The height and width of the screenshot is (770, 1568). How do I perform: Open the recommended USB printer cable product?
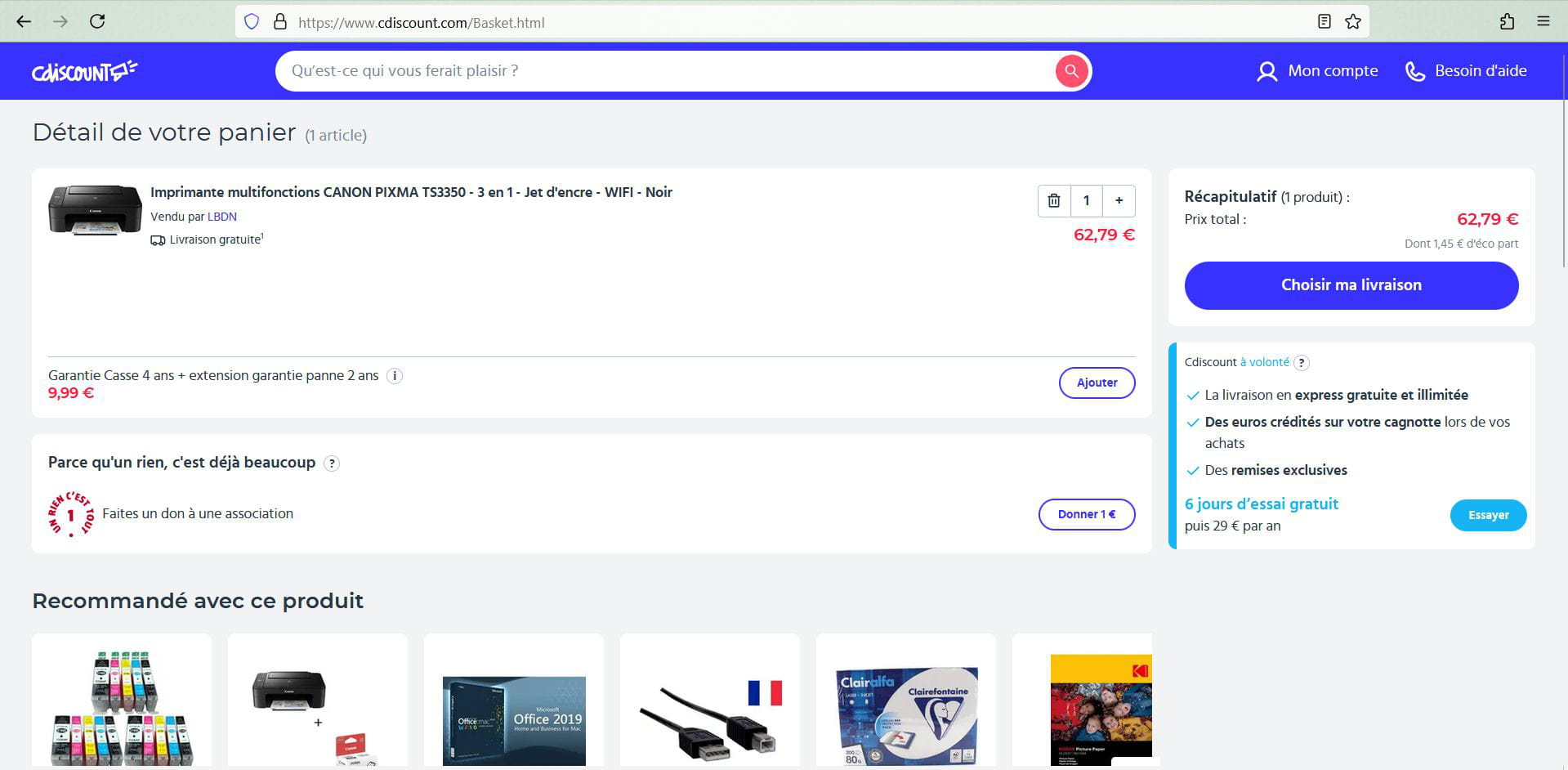[x=710, y=701]
